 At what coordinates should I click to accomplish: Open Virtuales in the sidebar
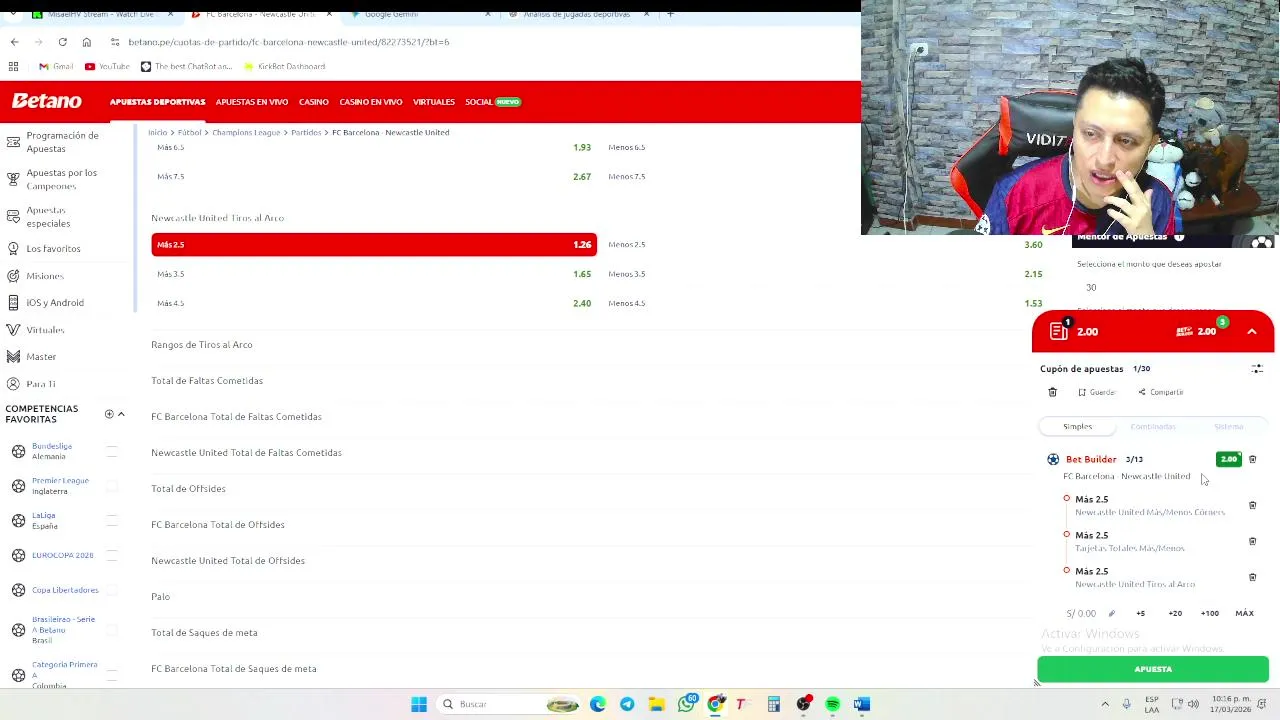pos(45,329)
